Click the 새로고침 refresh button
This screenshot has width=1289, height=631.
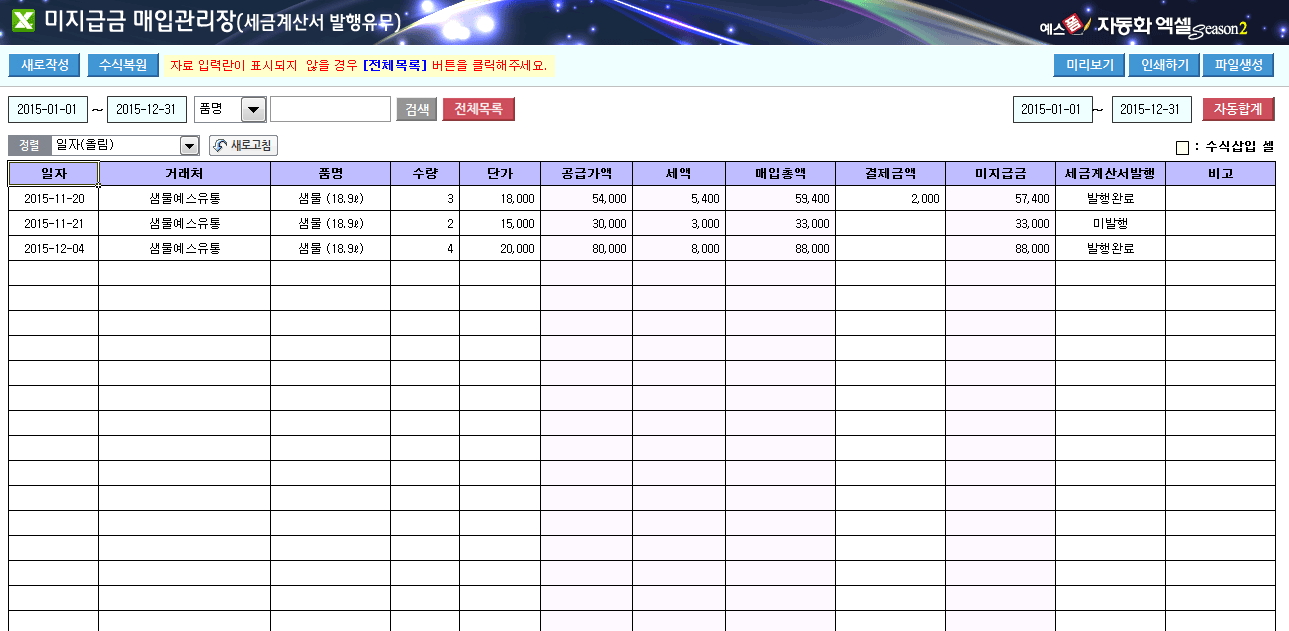[x=243, y=146]
